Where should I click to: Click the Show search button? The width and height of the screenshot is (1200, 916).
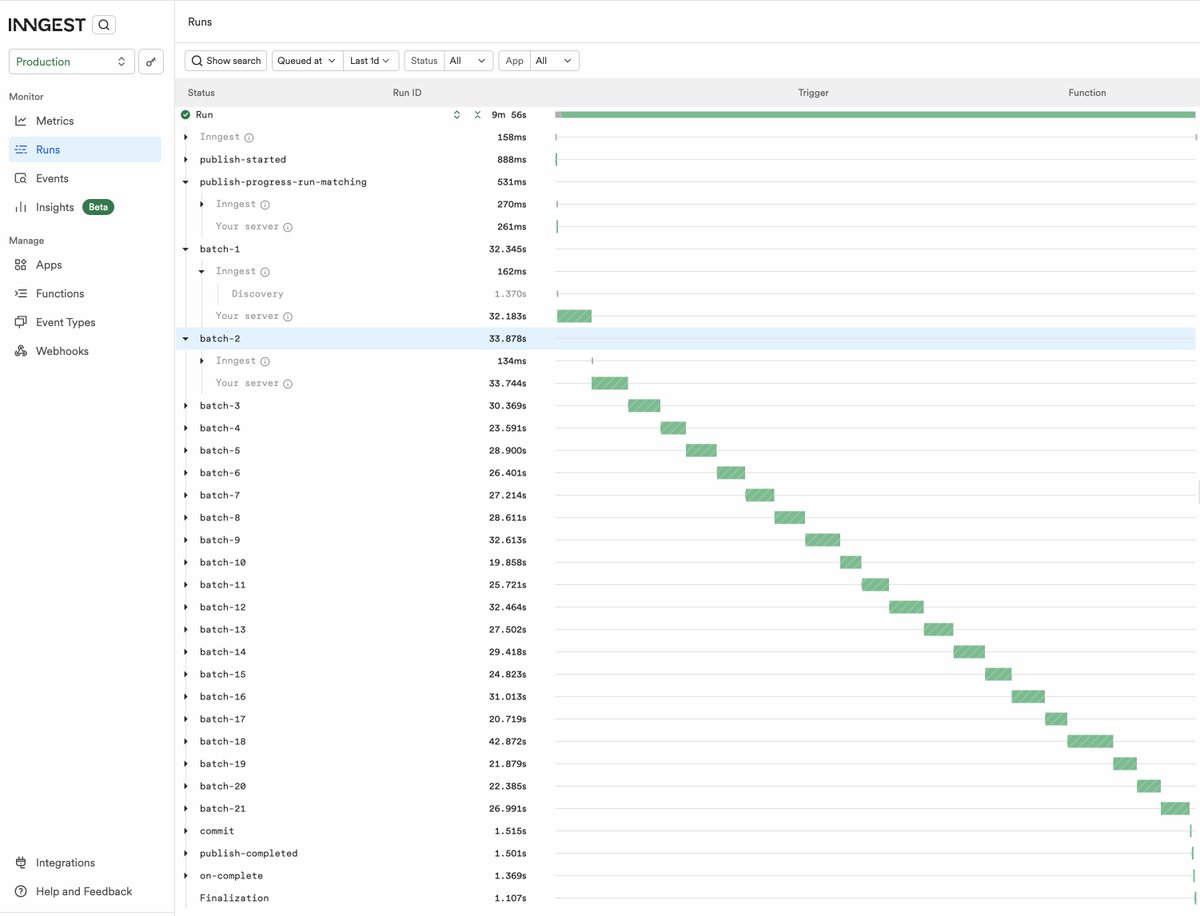point(226,61)
